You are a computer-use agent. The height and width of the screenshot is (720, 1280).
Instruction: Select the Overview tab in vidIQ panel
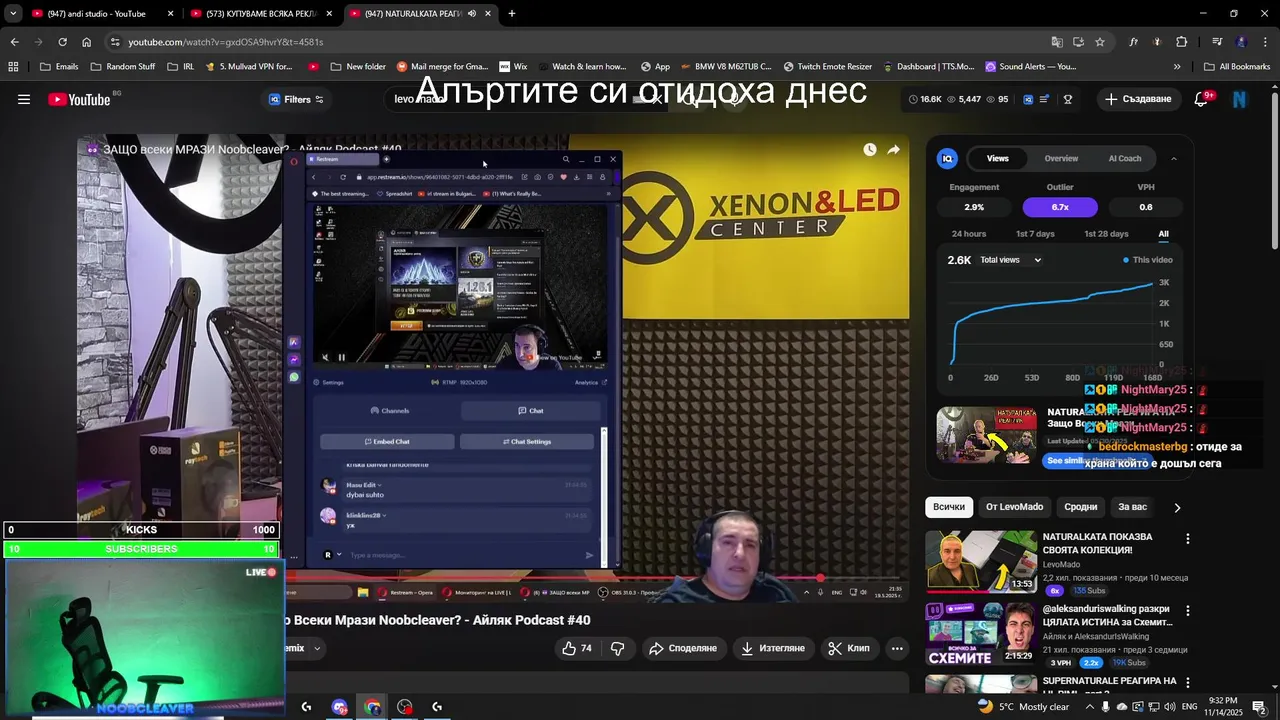click(x=1061, y=158)
